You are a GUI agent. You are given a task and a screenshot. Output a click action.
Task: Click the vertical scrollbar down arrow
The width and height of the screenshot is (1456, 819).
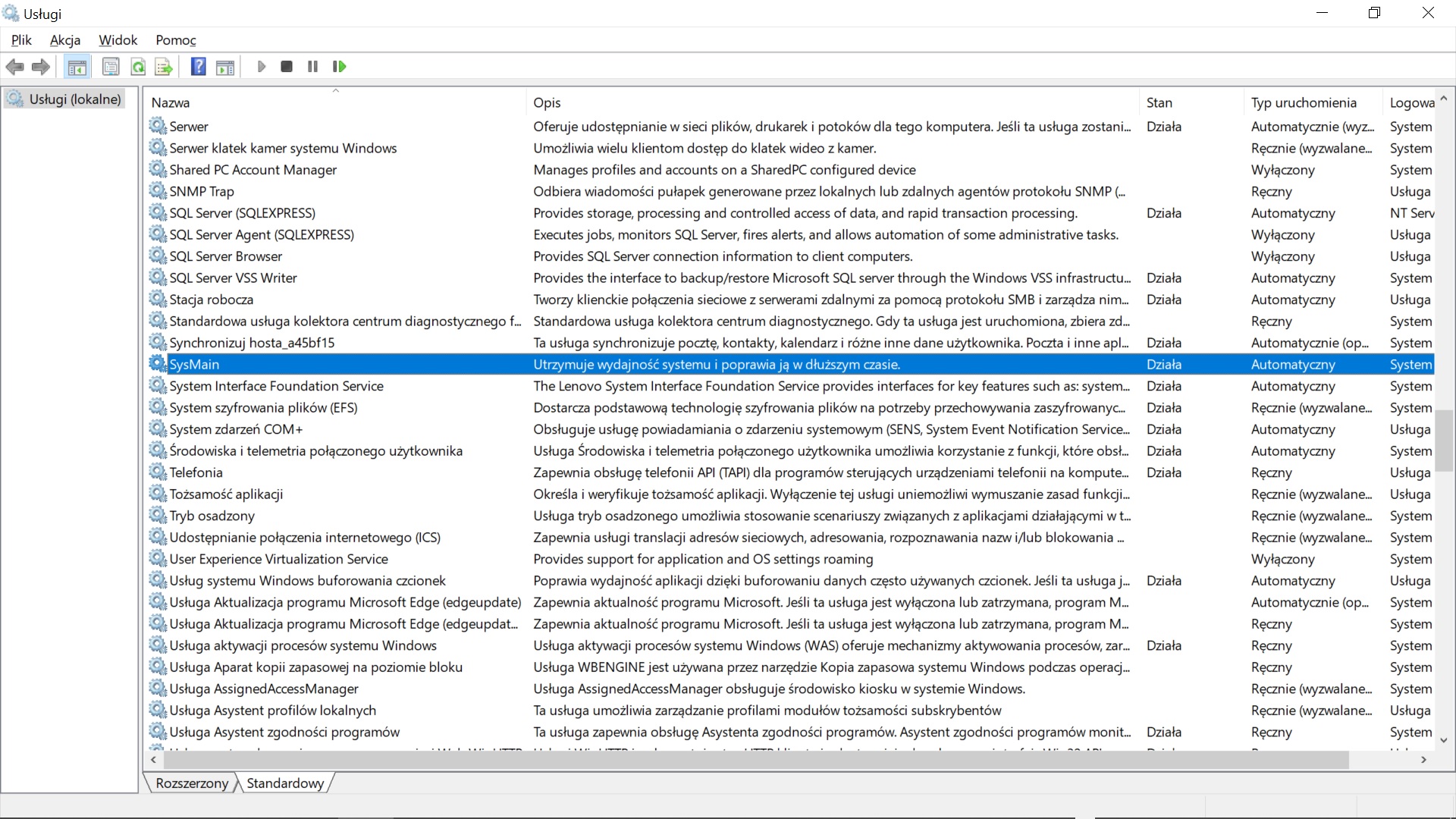(x=1445, y=741)
